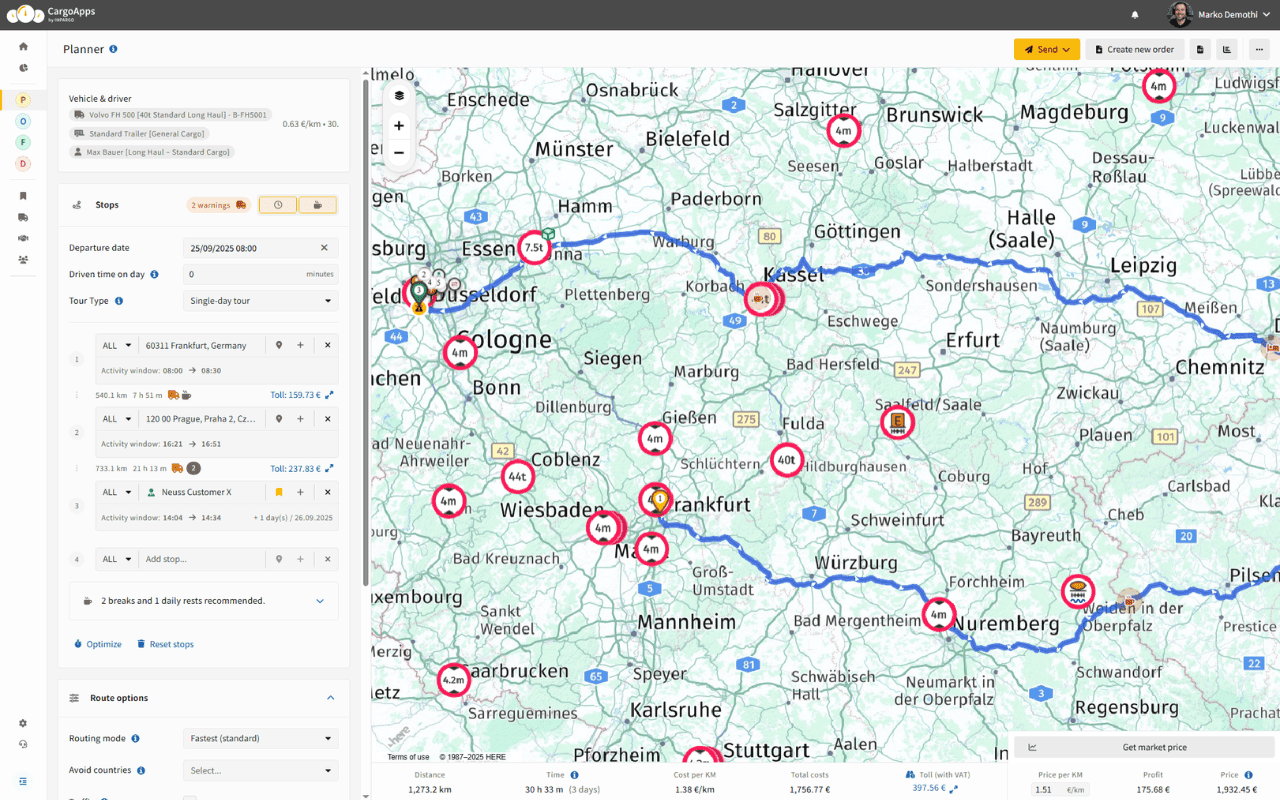This screenshot has height=800, width=1280.
Task: Select the bookmark icon in the left sidebar
Action: click(x=22, y=196)
